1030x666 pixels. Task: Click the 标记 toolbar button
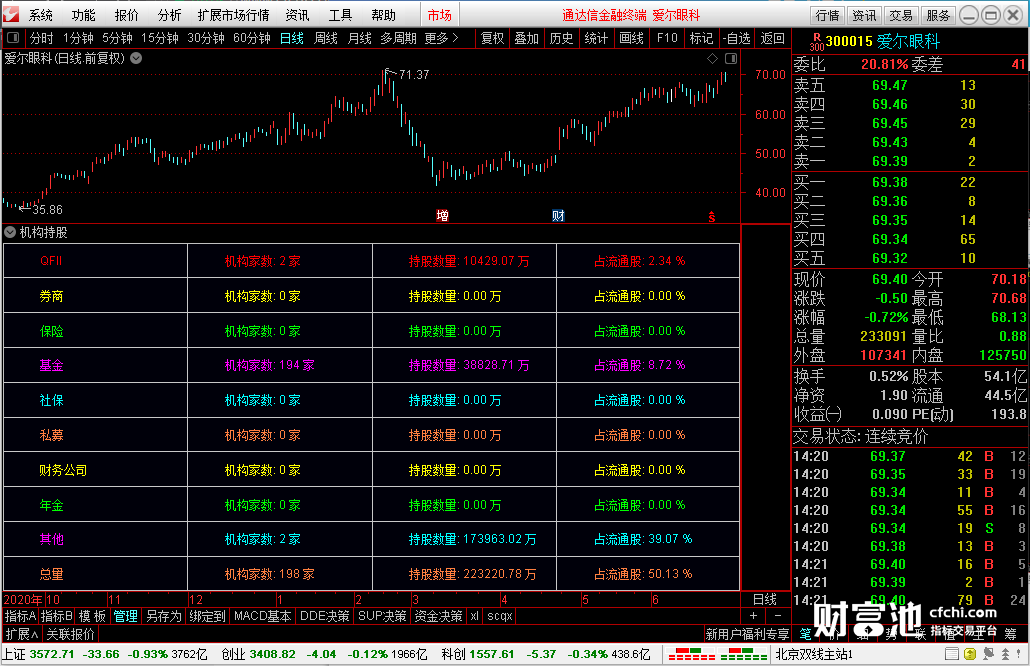tap(701, 38)
